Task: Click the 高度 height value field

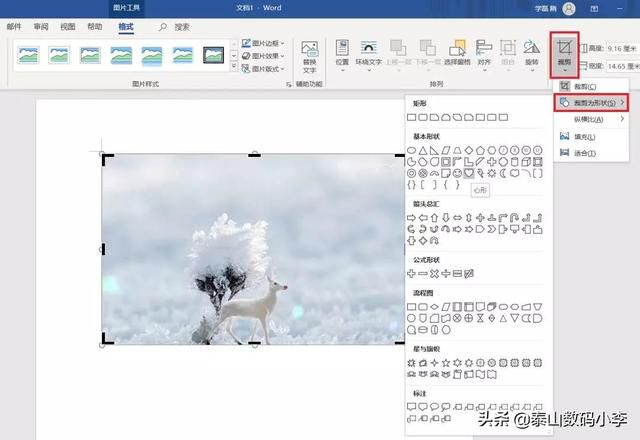Action: coord(622,49)
